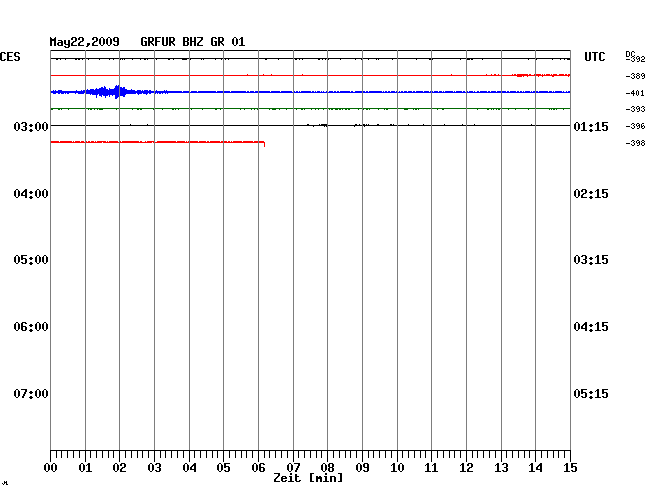
Task: Click the 12 minute axis label
Action: [x=466, y=468]
